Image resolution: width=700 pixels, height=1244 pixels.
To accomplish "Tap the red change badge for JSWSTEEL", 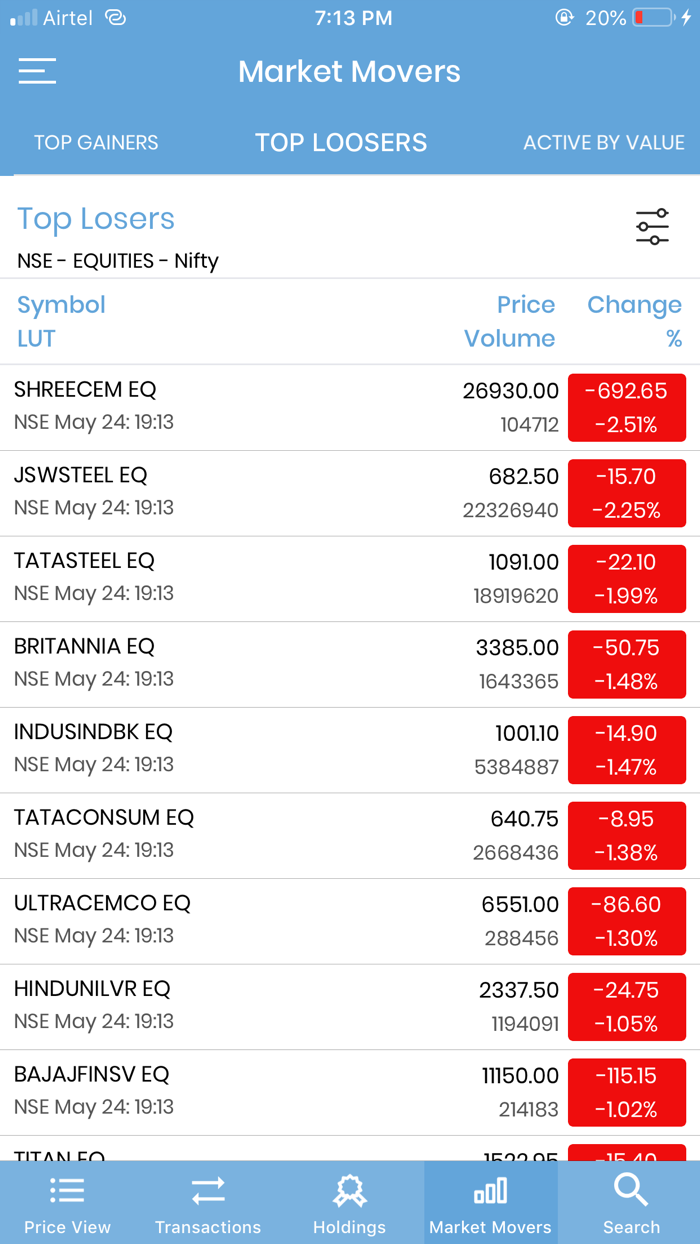I will (x=627, y=492).
